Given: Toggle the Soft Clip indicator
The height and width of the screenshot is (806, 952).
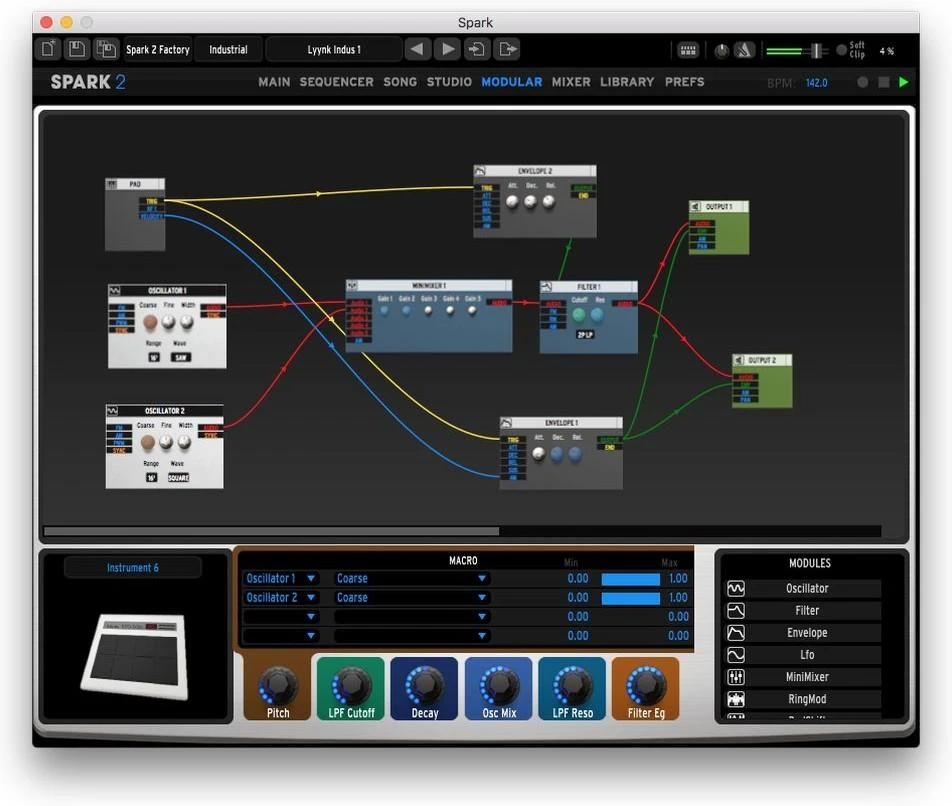Looking at the screenshot, I should pos(842,50).
